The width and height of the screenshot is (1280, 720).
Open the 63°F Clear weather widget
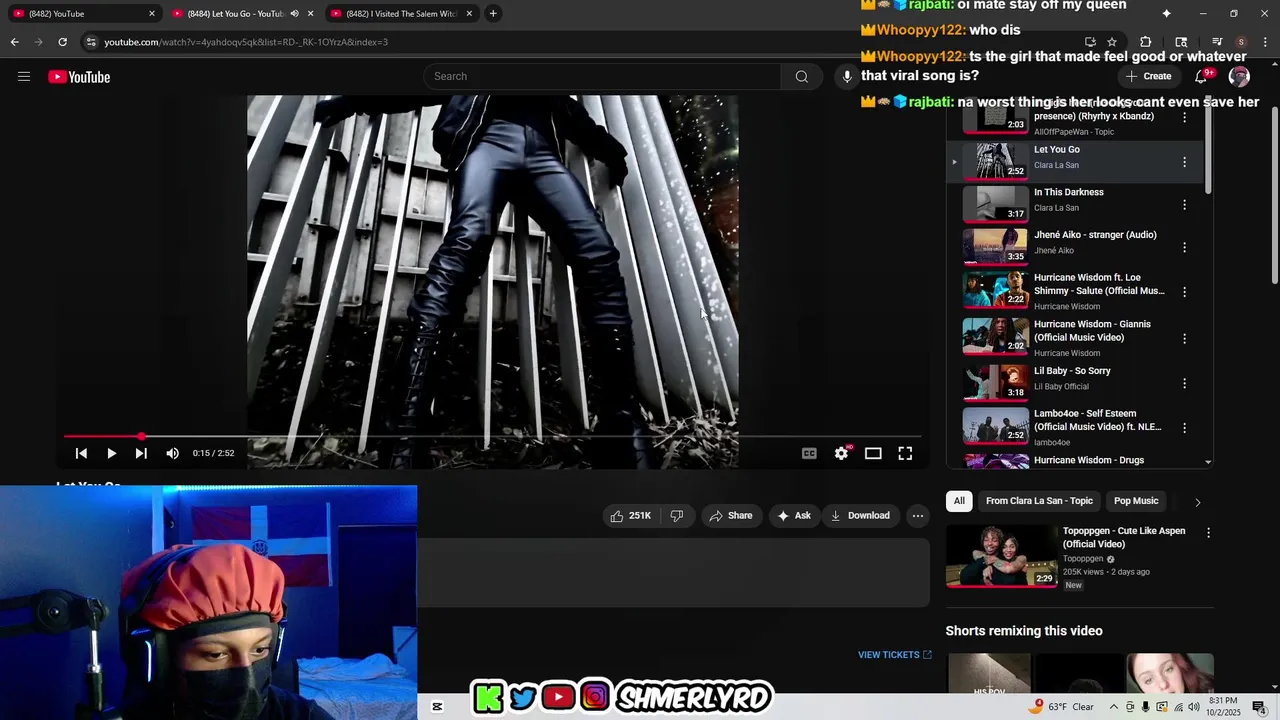click(x=1063, y=707)
